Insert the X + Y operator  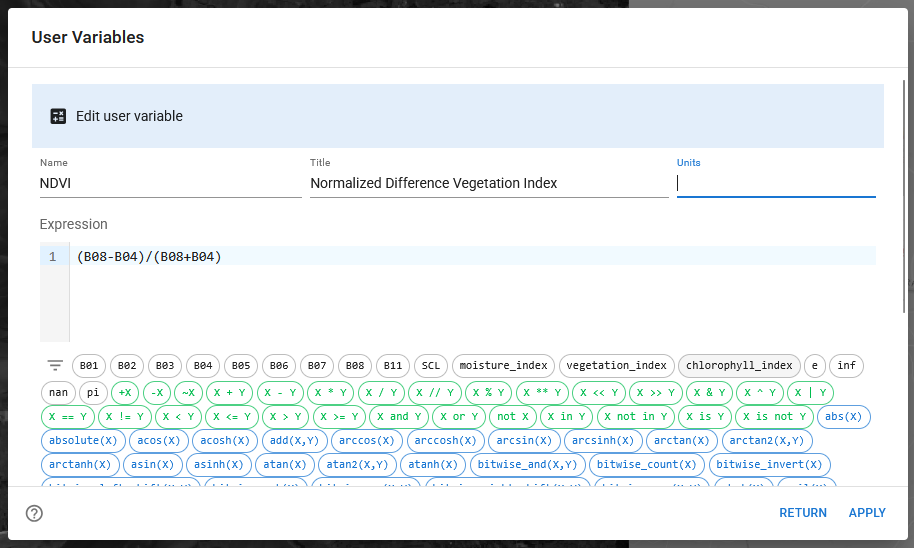pos(230,392)
